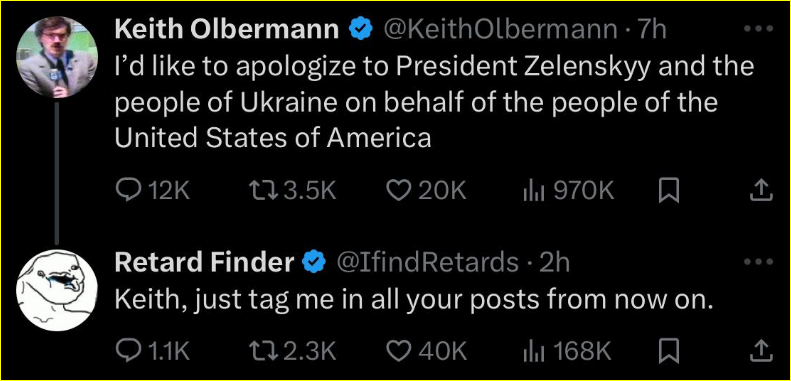The width and height of the screenshot is (791, 381).
Task: Repost Keith Olbermann's tweet
Action: [293, 191]
